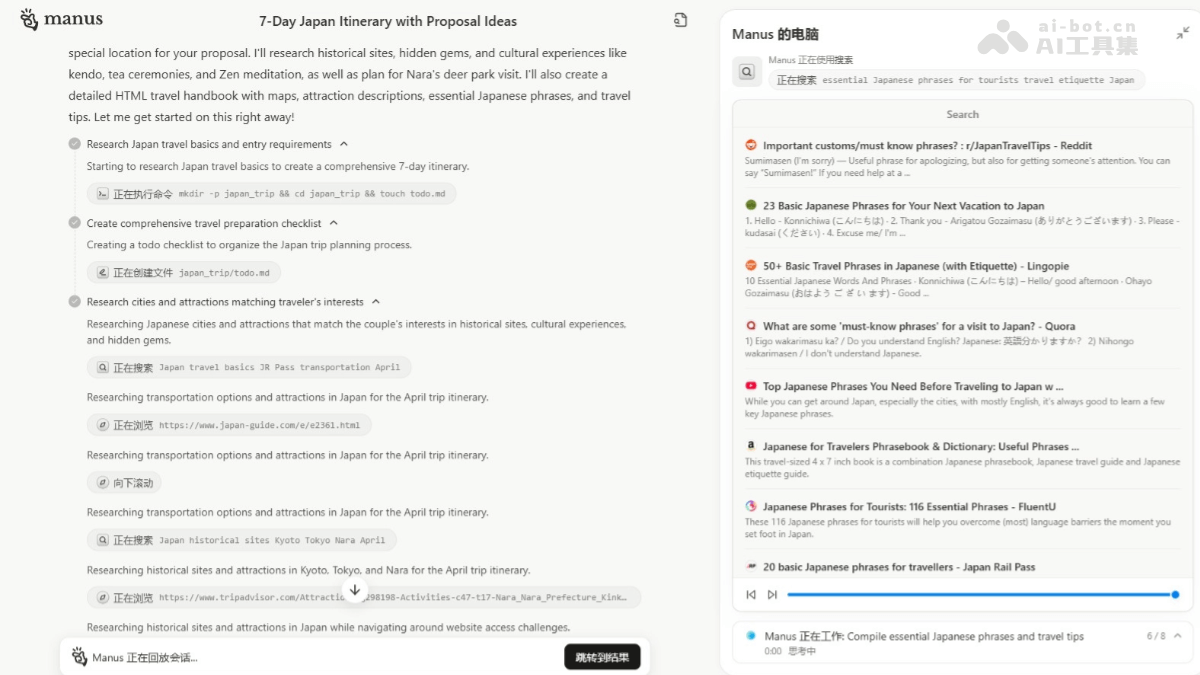Viewport: 1200px width, 675px height.
Task: Click the status circle beside Research cities and attractions
Action: tap(74, 301)
